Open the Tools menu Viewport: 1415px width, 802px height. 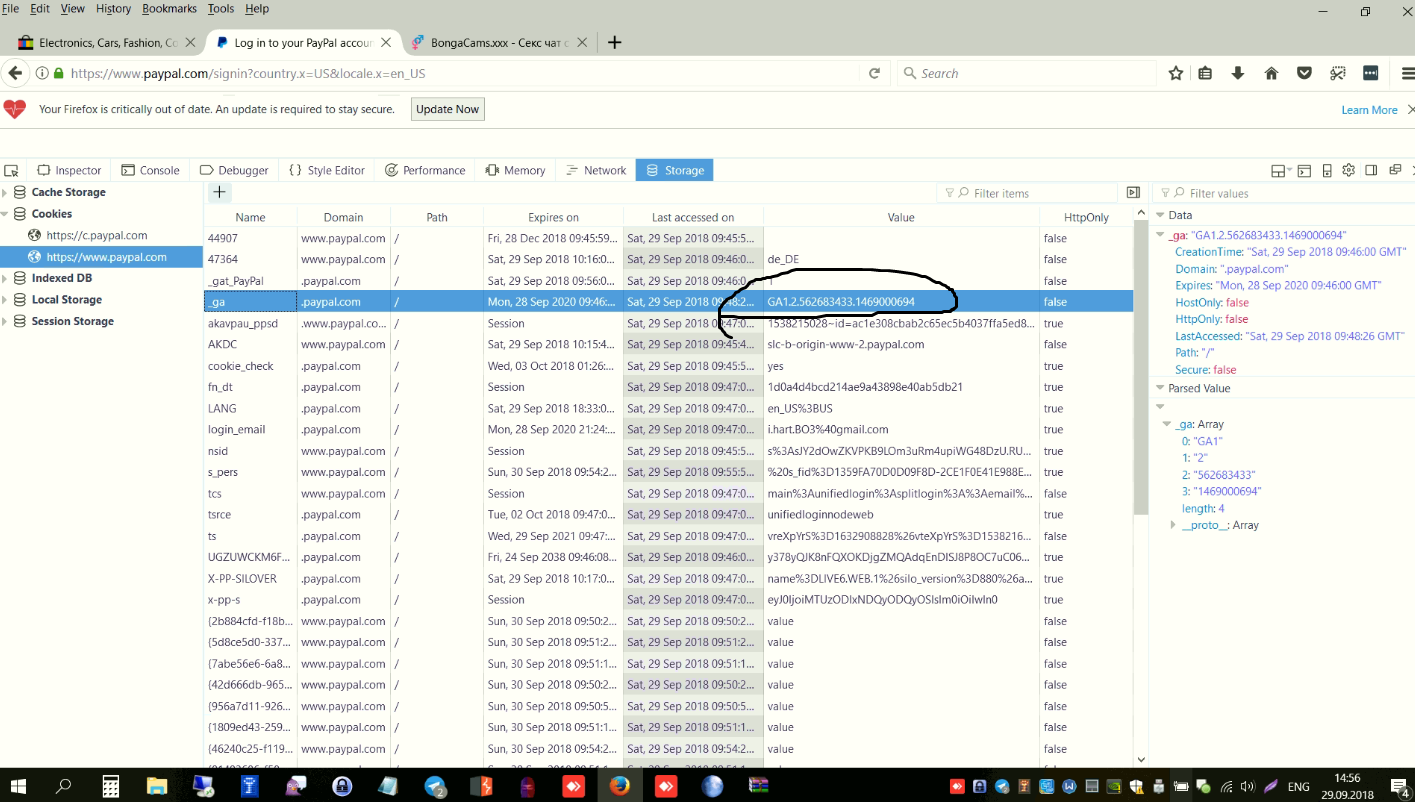(221, 8)
